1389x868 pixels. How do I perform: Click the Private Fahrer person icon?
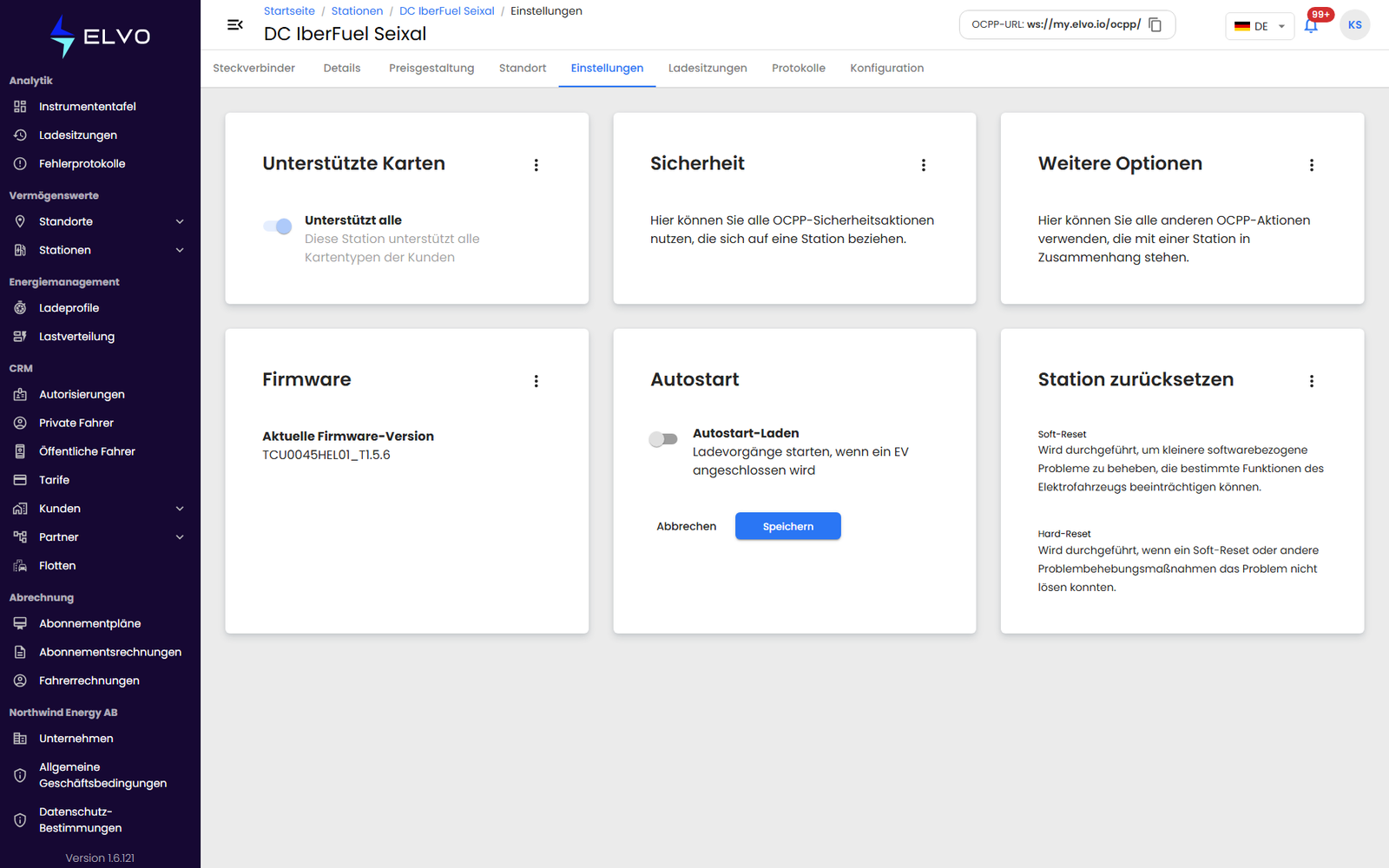[20, 423]
